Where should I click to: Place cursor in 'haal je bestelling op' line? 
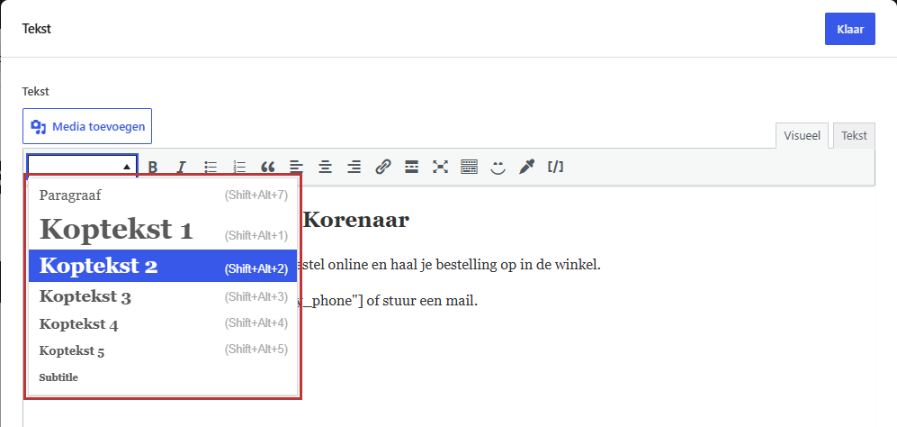click(x=451, y=266)
